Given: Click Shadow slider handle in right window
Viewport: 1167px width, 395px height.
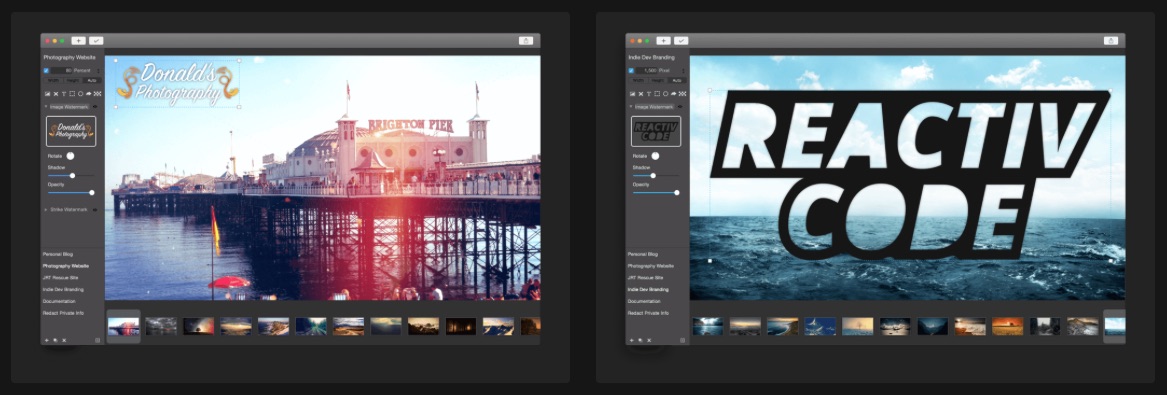Looking at the screenshot, I should click(x=653, y=176).
